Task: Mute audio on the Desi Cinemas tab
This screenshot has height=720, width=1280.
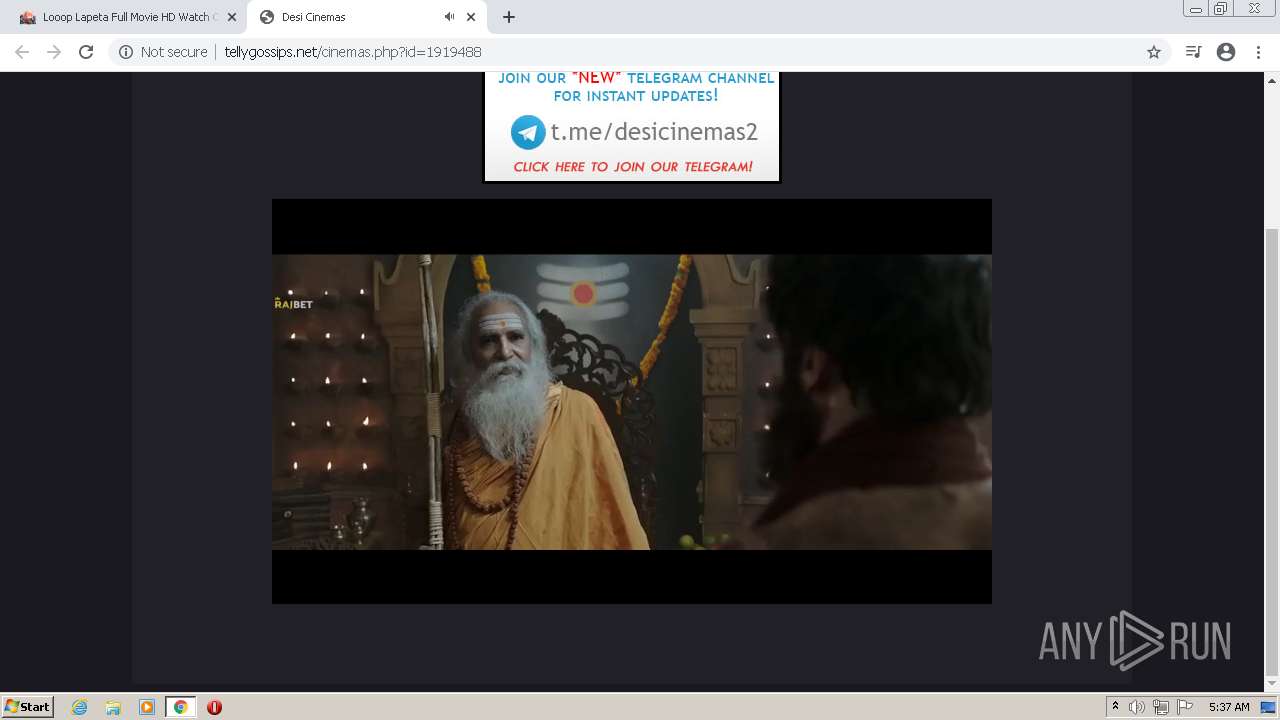Action: tap(449, 17)
